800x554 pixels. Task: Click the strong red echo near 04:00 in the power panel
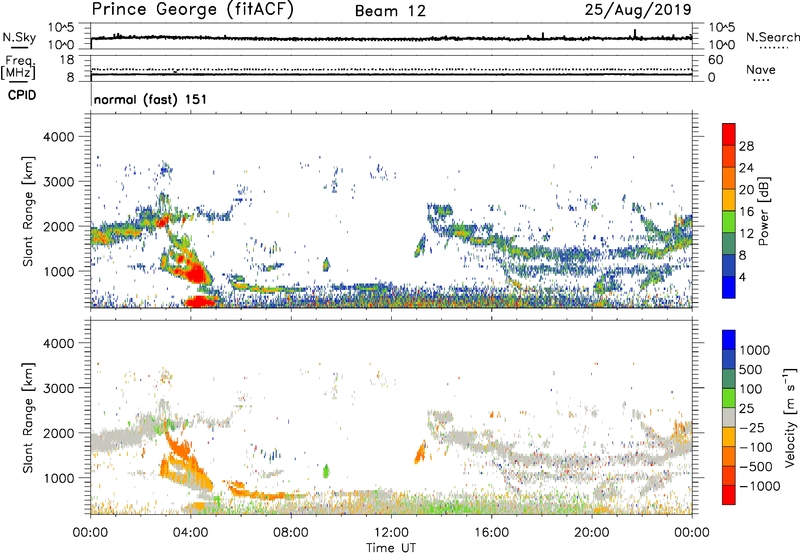point(196,274)
